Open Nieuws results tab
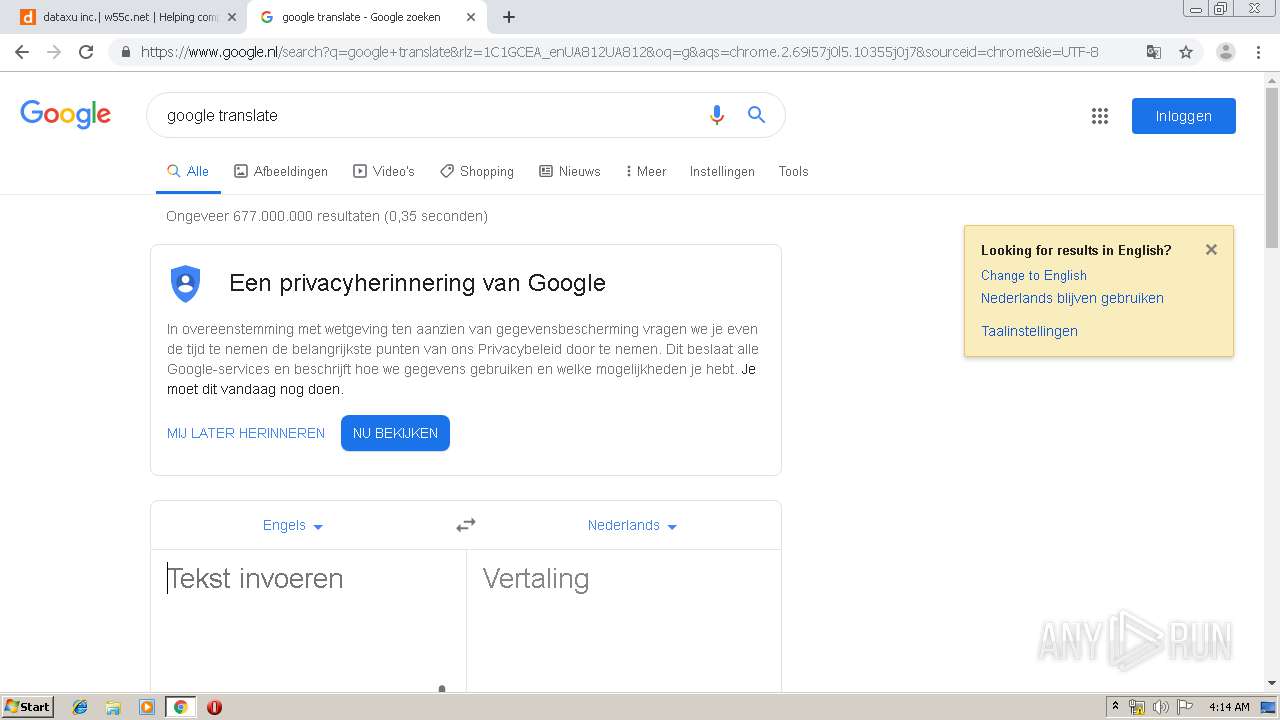Viewport: 1280px width, 720px height. [x=570, y=171]
